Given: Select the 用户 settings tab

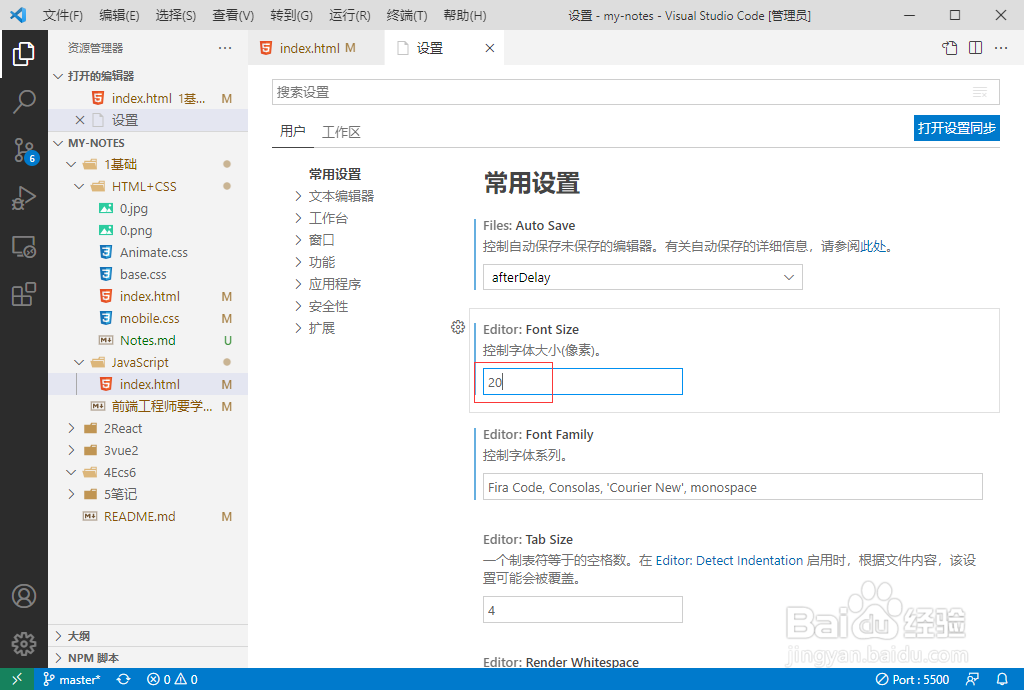Looking at the screenshot, I should (293, 131).
